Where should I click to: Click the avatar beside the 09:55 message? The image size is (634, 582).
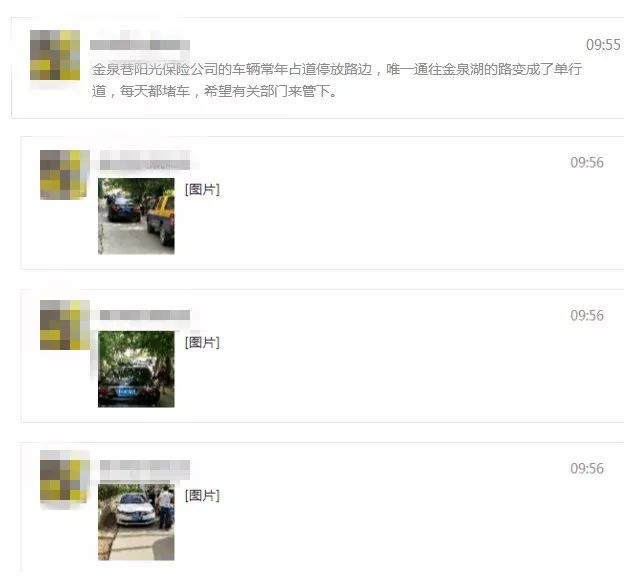click(x=55, y=55)
